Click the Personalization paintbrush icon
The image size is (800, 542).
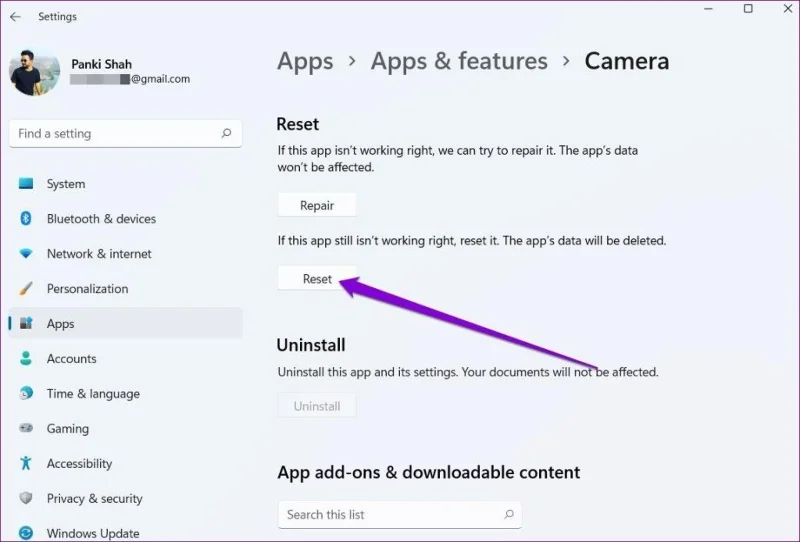pyautogui.click(x=26, y=288)
